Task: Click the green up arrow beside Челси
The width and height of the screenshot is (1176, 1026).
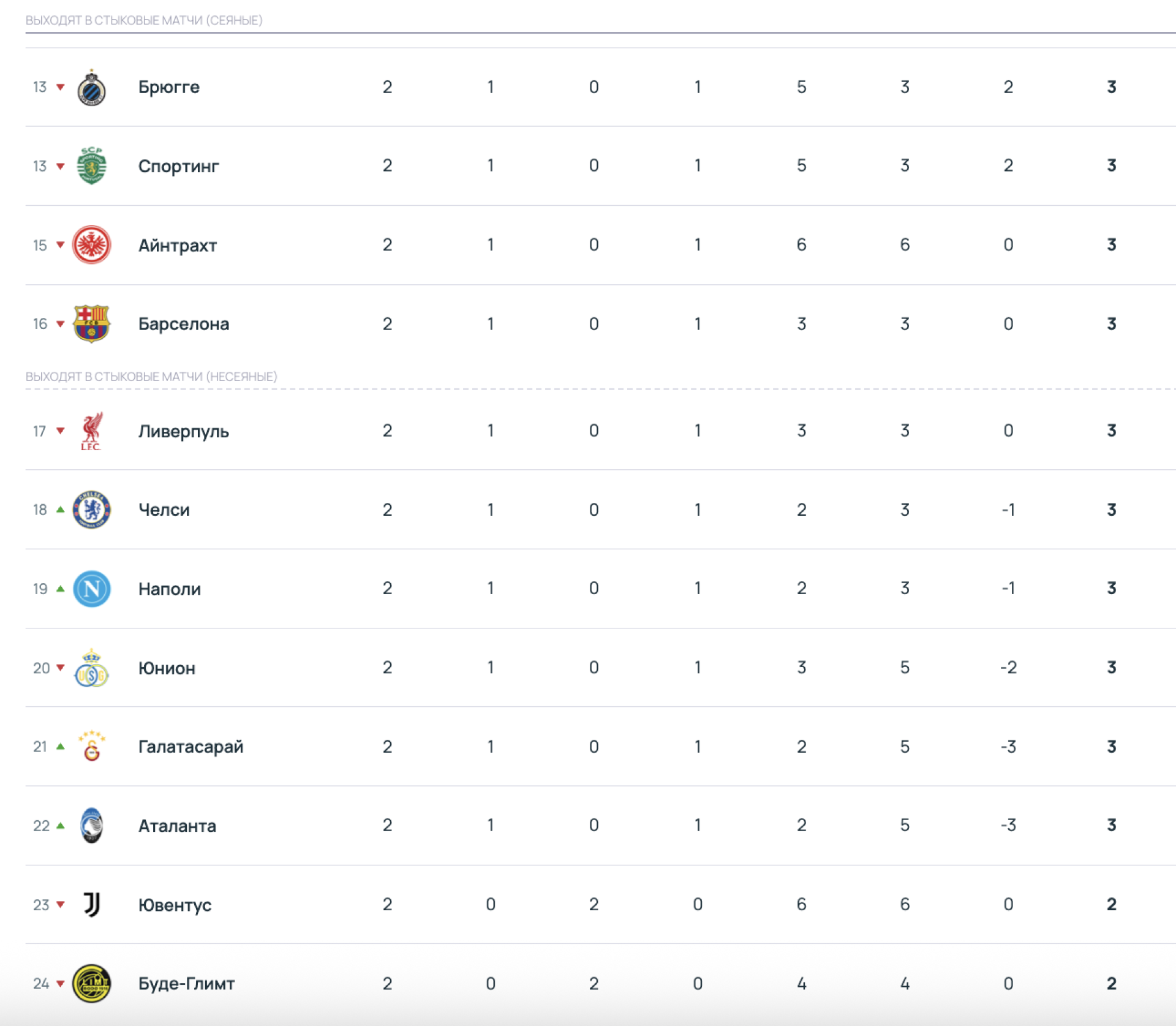Action: (61, 510)
